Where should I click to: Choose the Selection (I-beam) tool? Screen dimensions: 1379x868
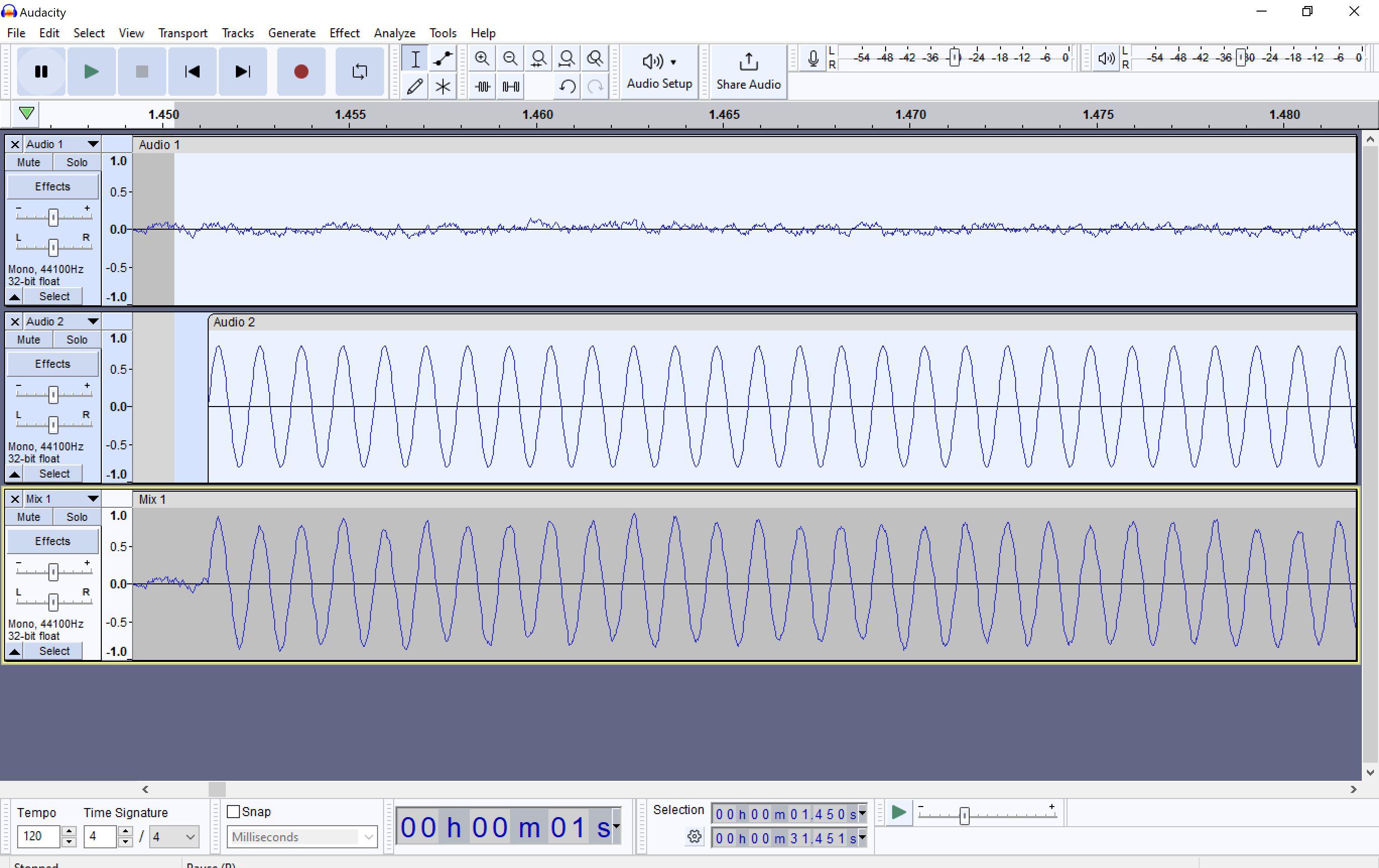point(415,58)
